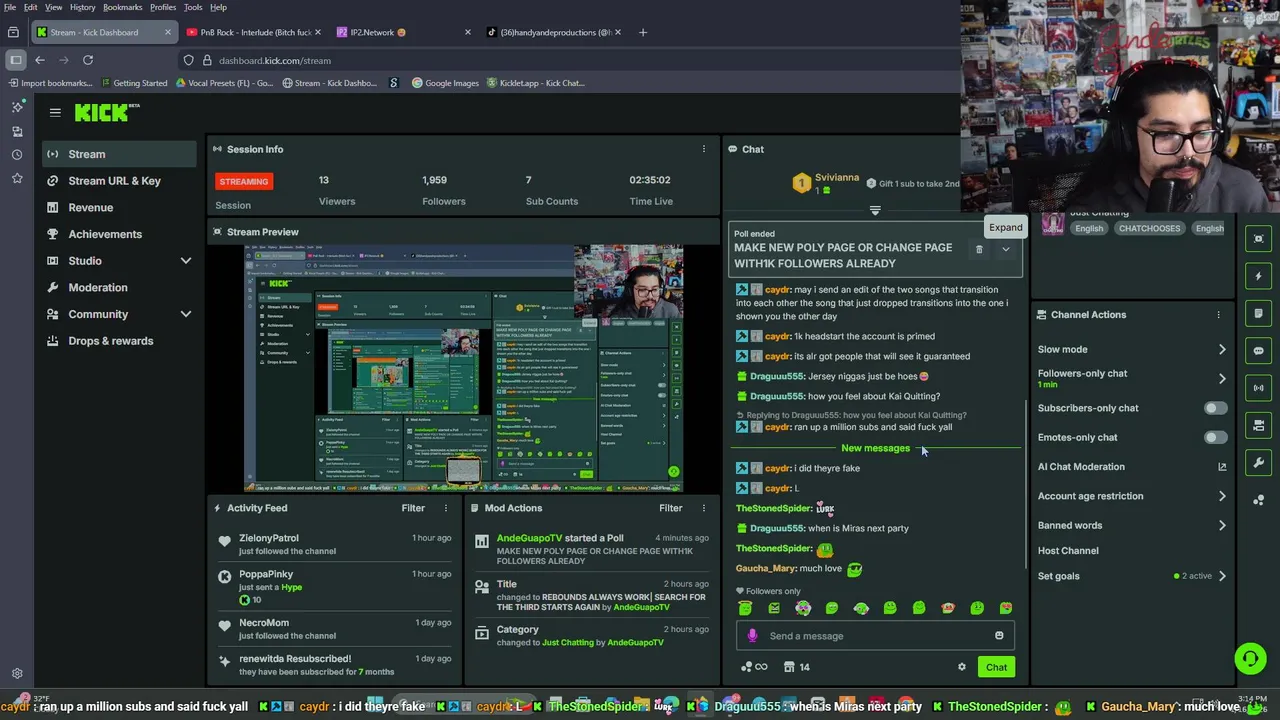Switch to handyandeproductions TikTok tab

pos(554,32)
